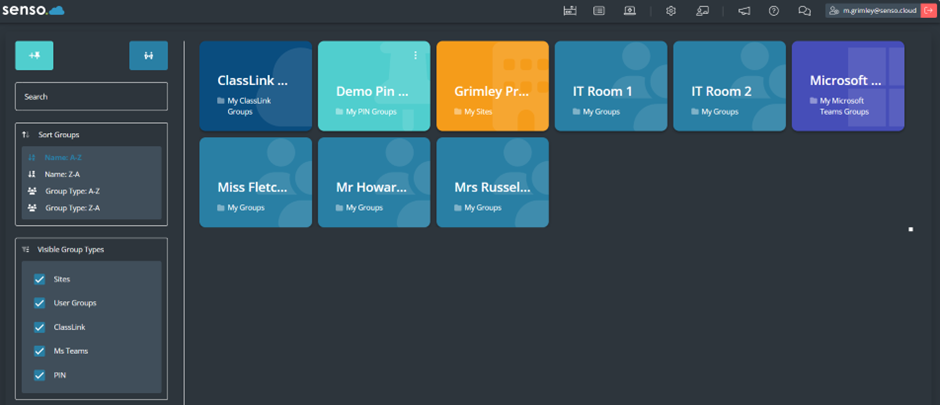The width and height of the screenshot is (940, 405).
Task: Open the timetable icon in top bar
Action: (x=570, y=11)
